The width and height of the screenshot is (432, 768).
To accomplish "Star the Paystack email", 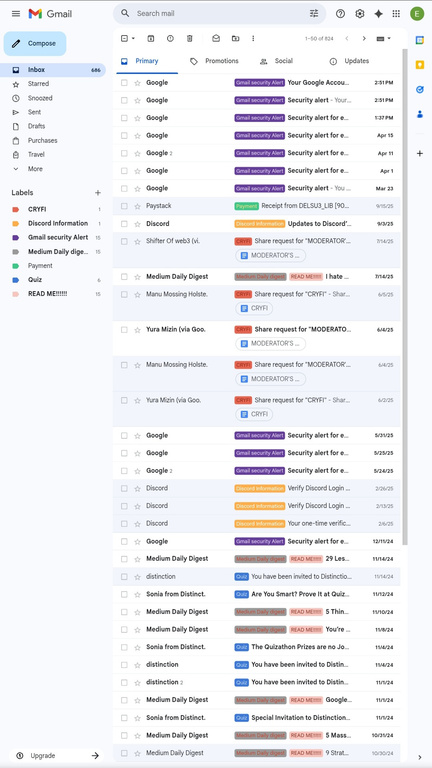I will [138, 206].
